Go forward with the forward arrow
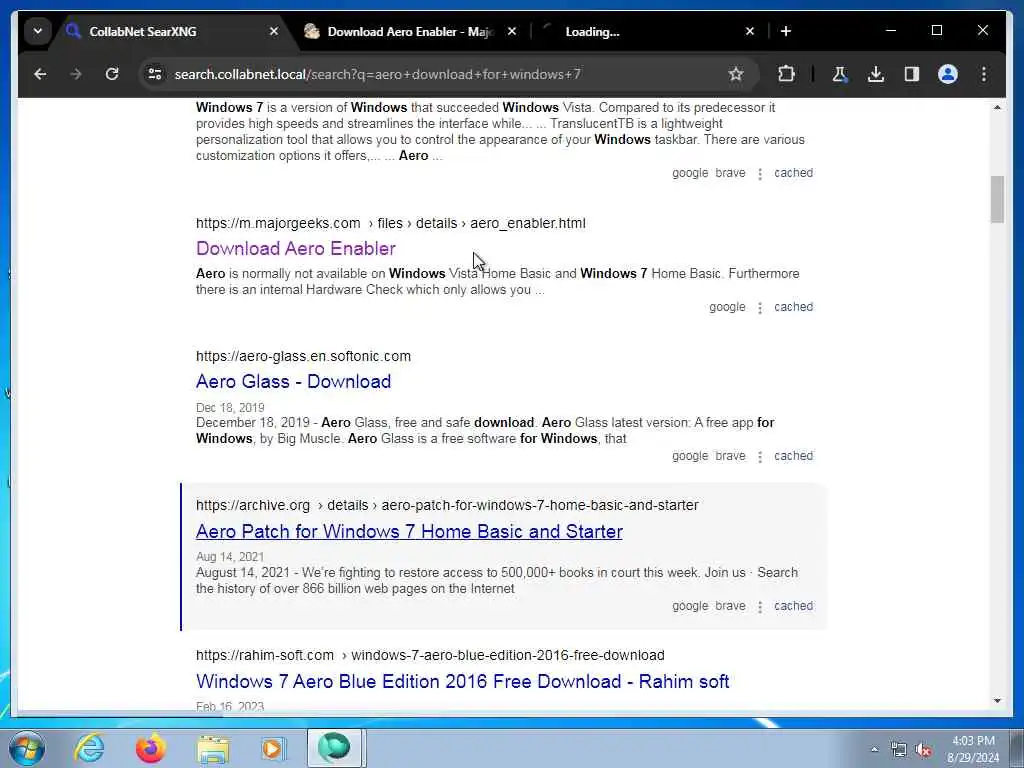The image size is (1024, 768). coord(76,74)
